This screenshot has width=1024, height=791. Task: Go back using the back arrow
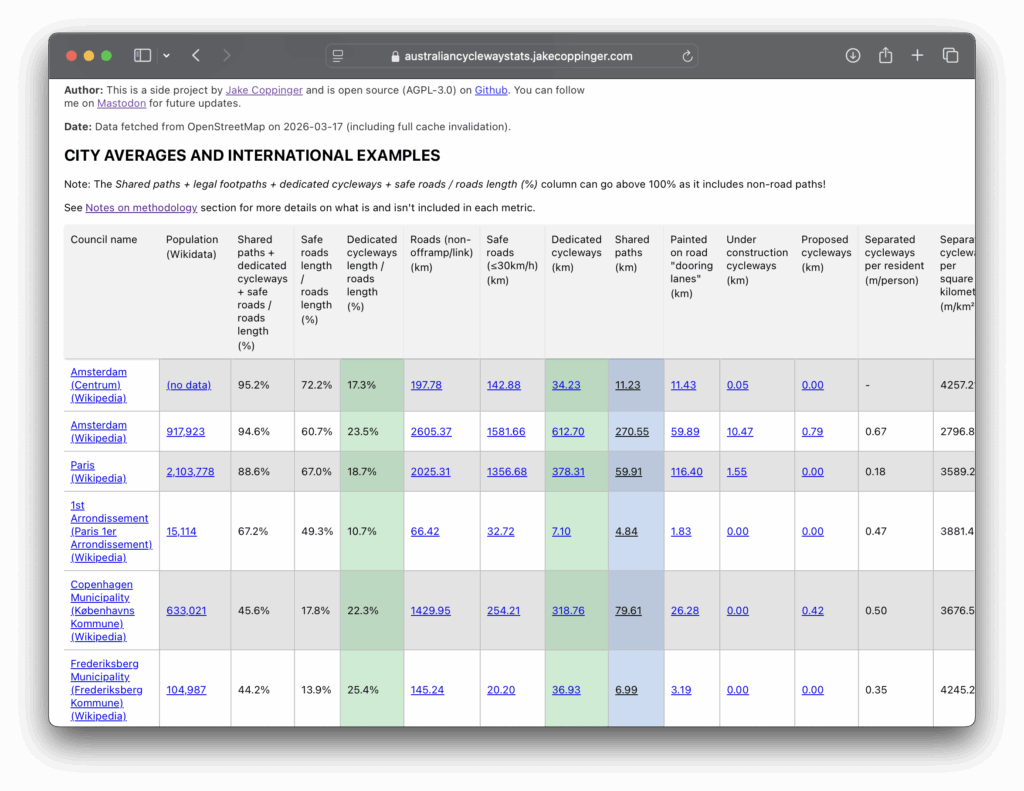pyautogui.click(x=196, y=56)
